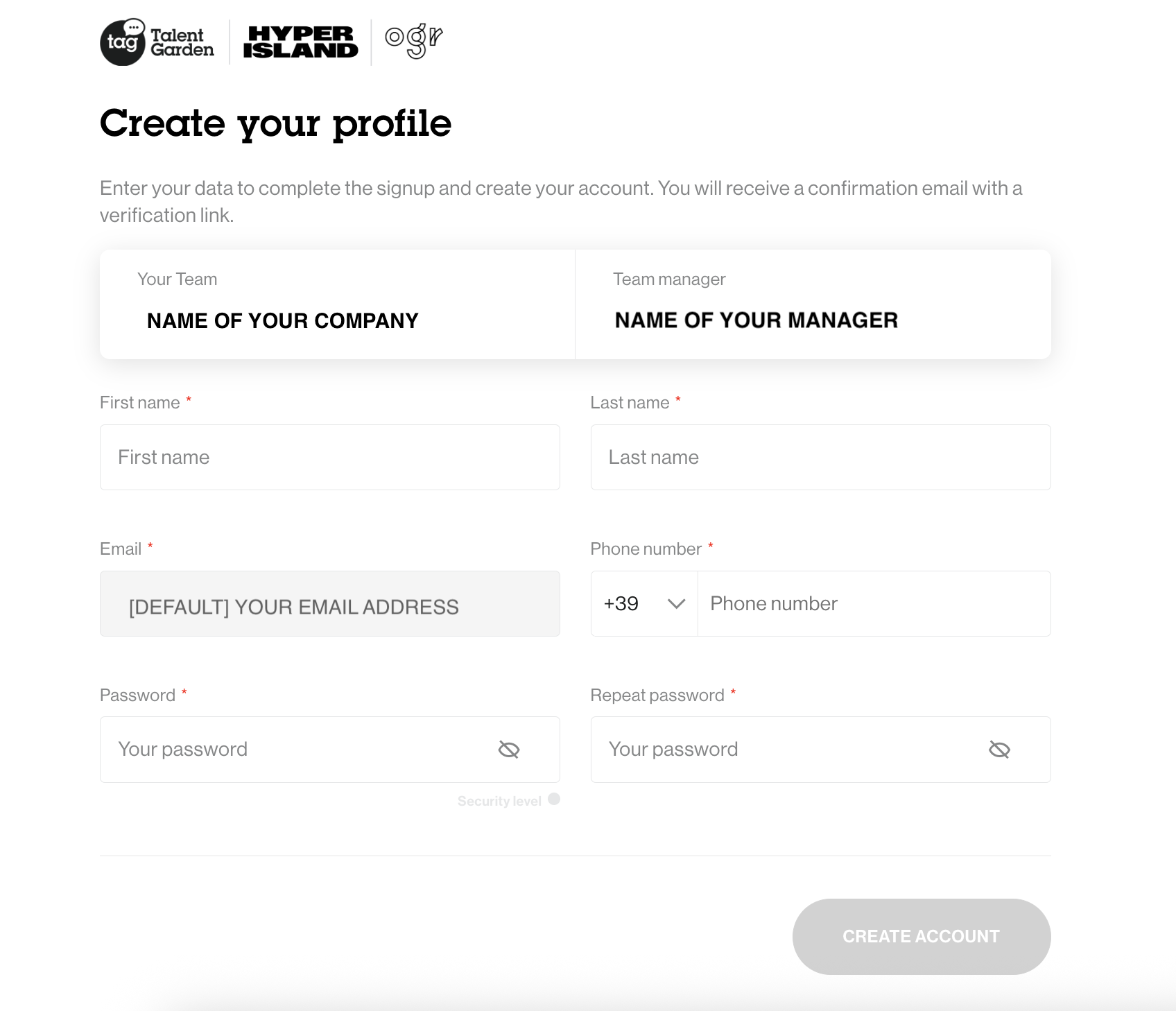Viewport: 1176px width, 1011px height.
Task: Click the Name of Your Manager text
Action: (756, 320)
